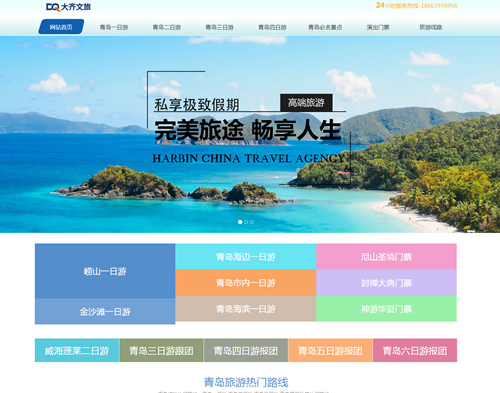This screenshot has height=393, width=500.
Task: Open the 青岛五日游报团 orange button
Action: (x=330, y=350)
